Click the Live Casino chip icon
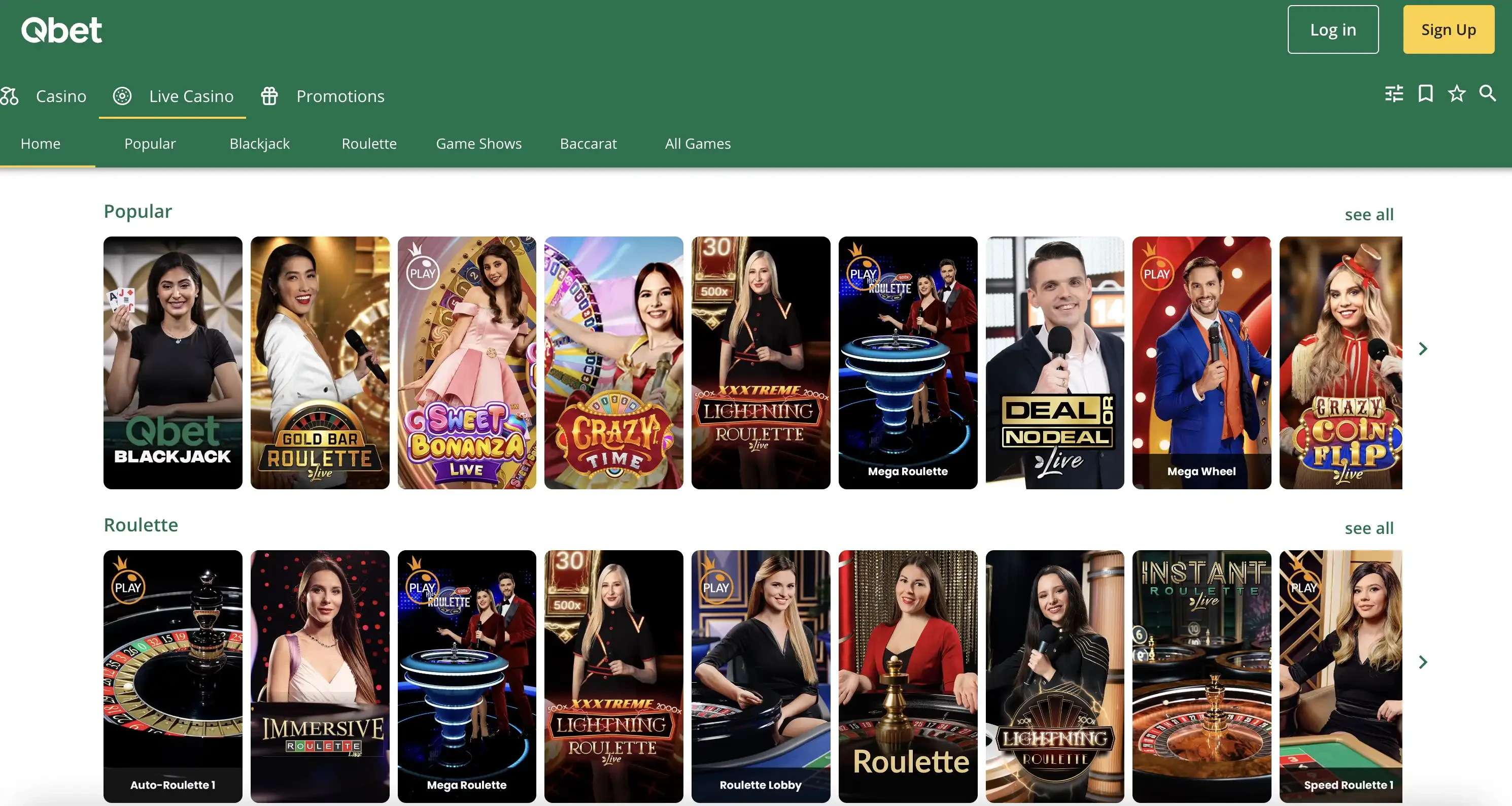The width and height of the screenshot is (1512, 806). pos(122,96)
